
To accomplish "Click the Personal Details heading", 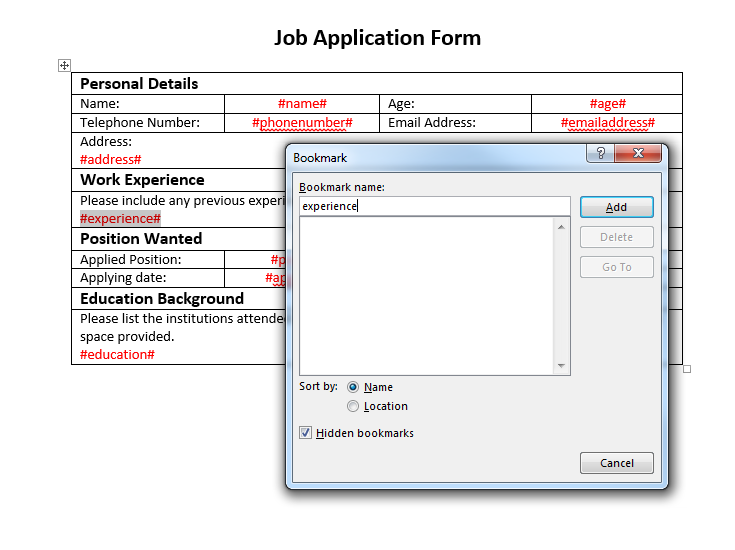I will coord(139,84).
